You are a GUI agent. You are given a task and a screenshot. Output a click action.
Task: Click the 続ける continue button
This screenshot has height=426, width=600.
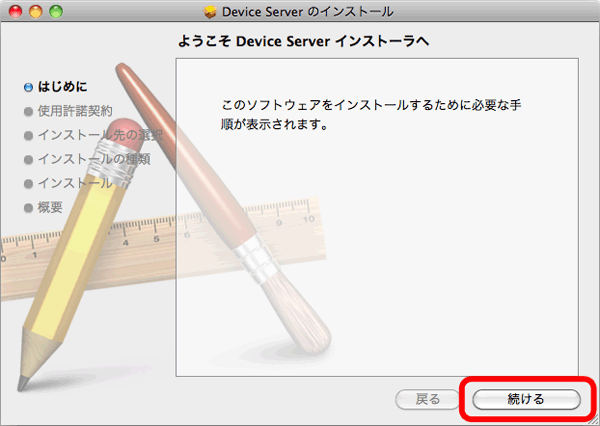coord(527,399)
